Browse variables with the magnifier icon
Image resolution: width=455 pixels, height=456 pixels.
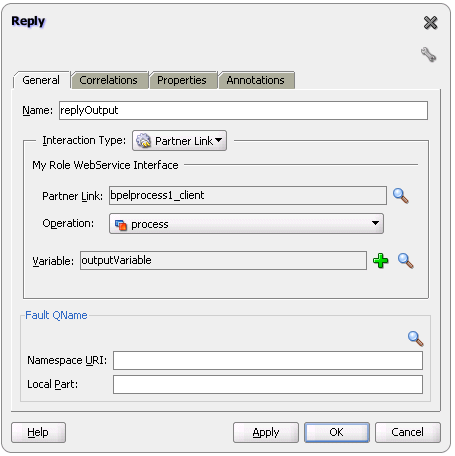pos(406,261)
